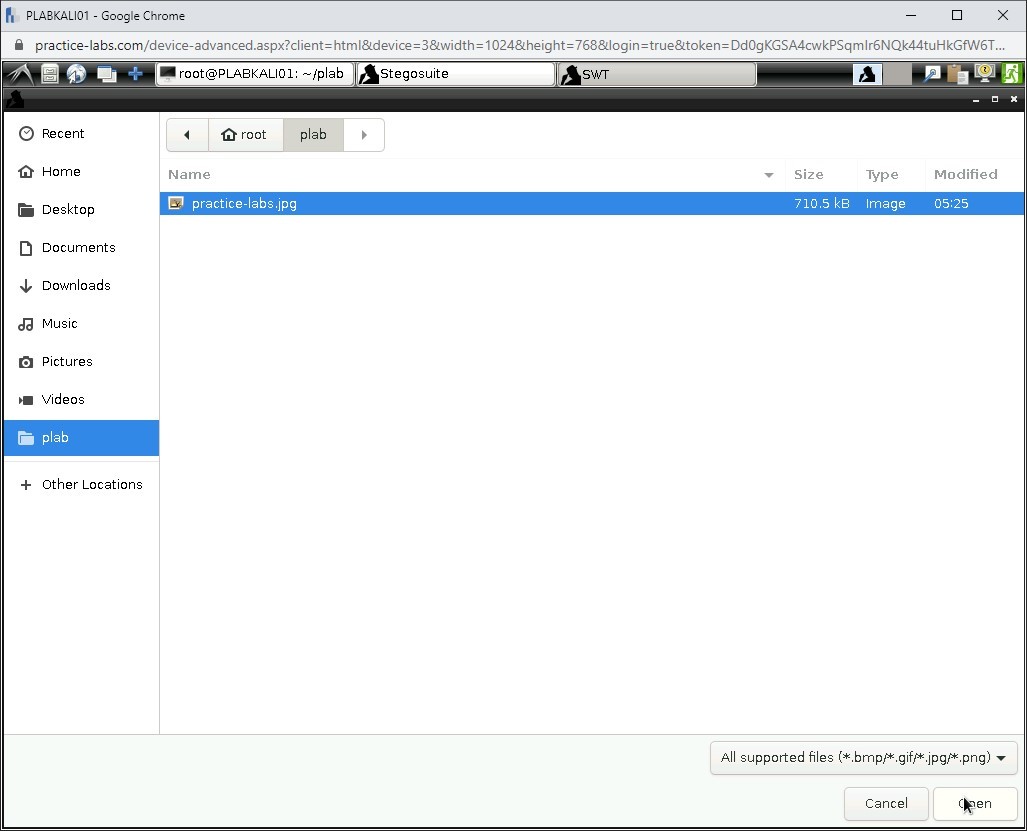
Task: Select the practice-labs.jpg image file
Action: [244, 203]
